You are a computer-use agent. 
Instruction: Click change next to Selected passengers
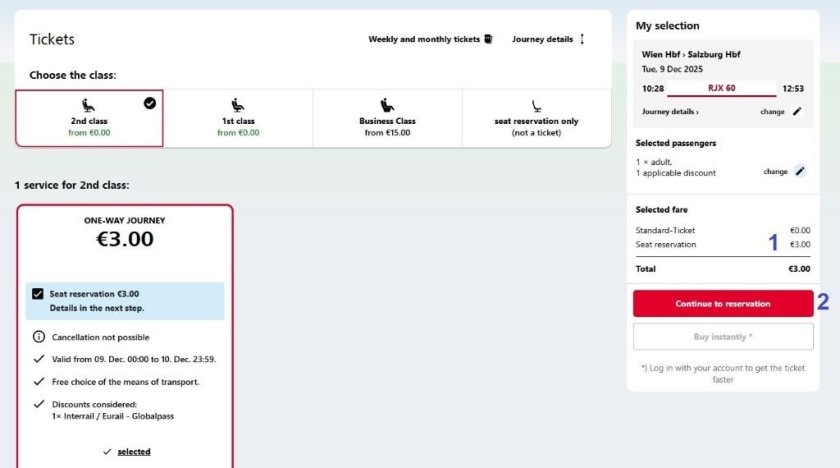tap(775, 171)
